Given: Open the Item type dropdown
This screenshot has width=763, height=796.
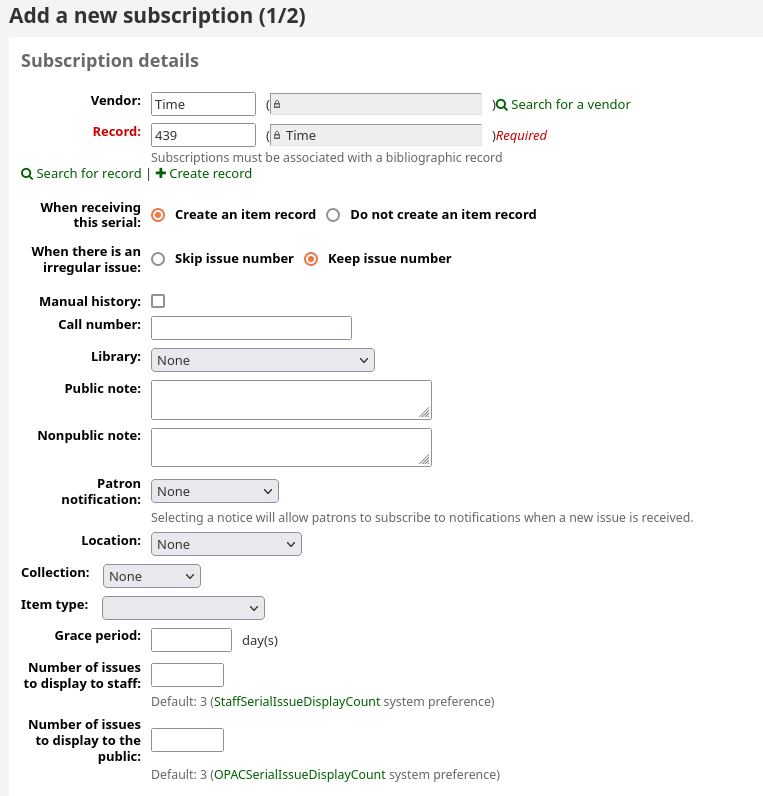Looking at the screenshot, I should 183,608.
